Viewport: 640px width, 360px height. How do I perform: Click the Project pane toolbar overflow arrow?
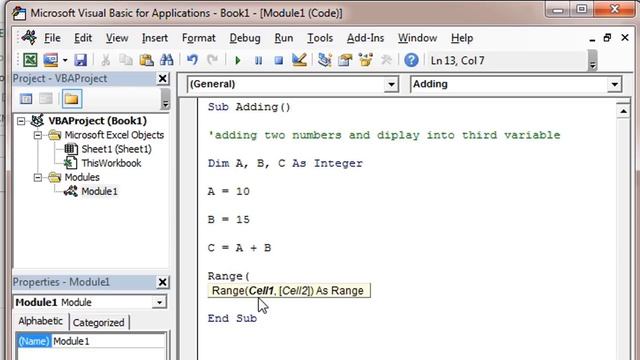[x=165, y=100]
